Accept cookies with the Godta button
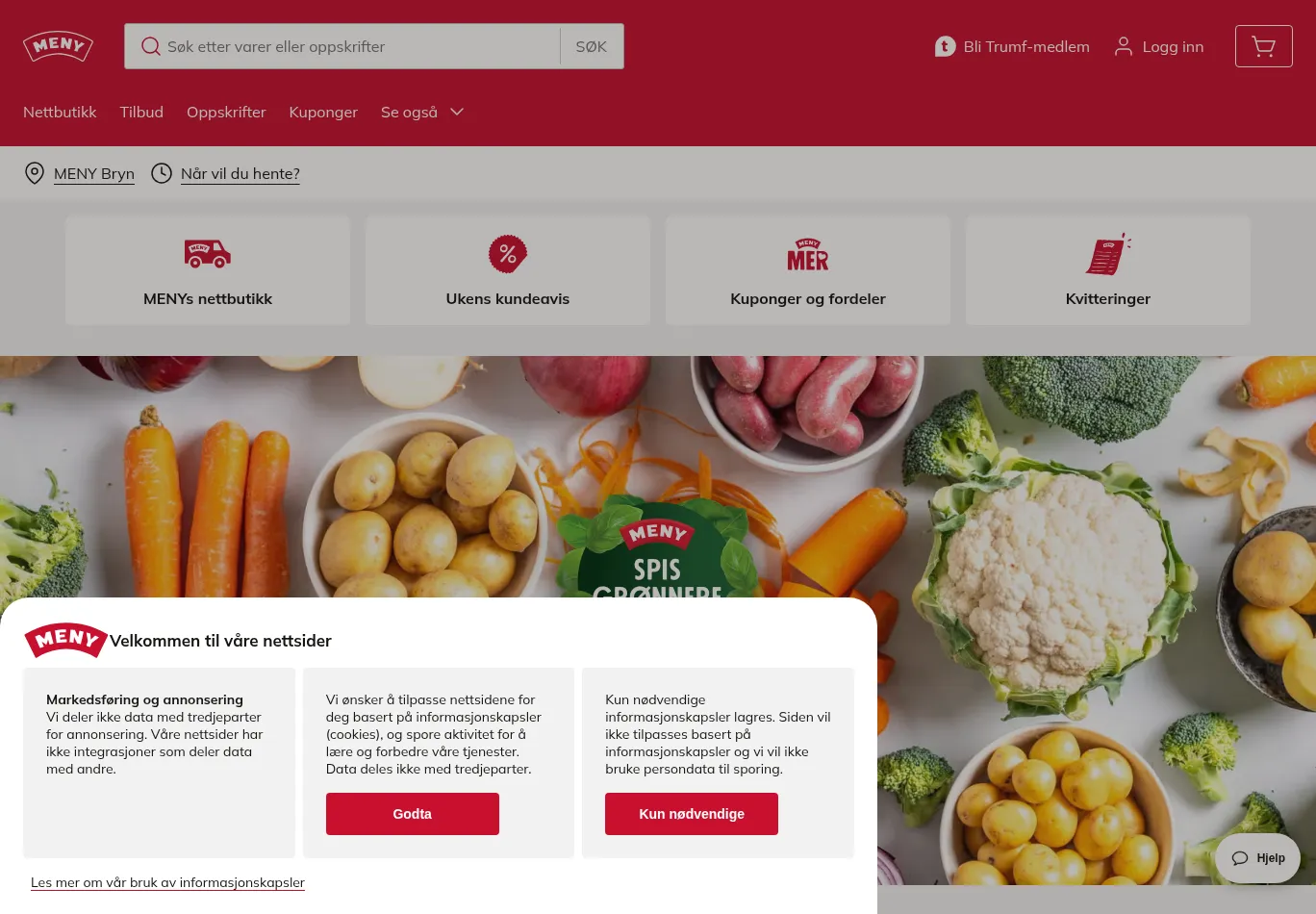Image resolution: width=1316 pixels, height=914 pixels. pos(413,814)
